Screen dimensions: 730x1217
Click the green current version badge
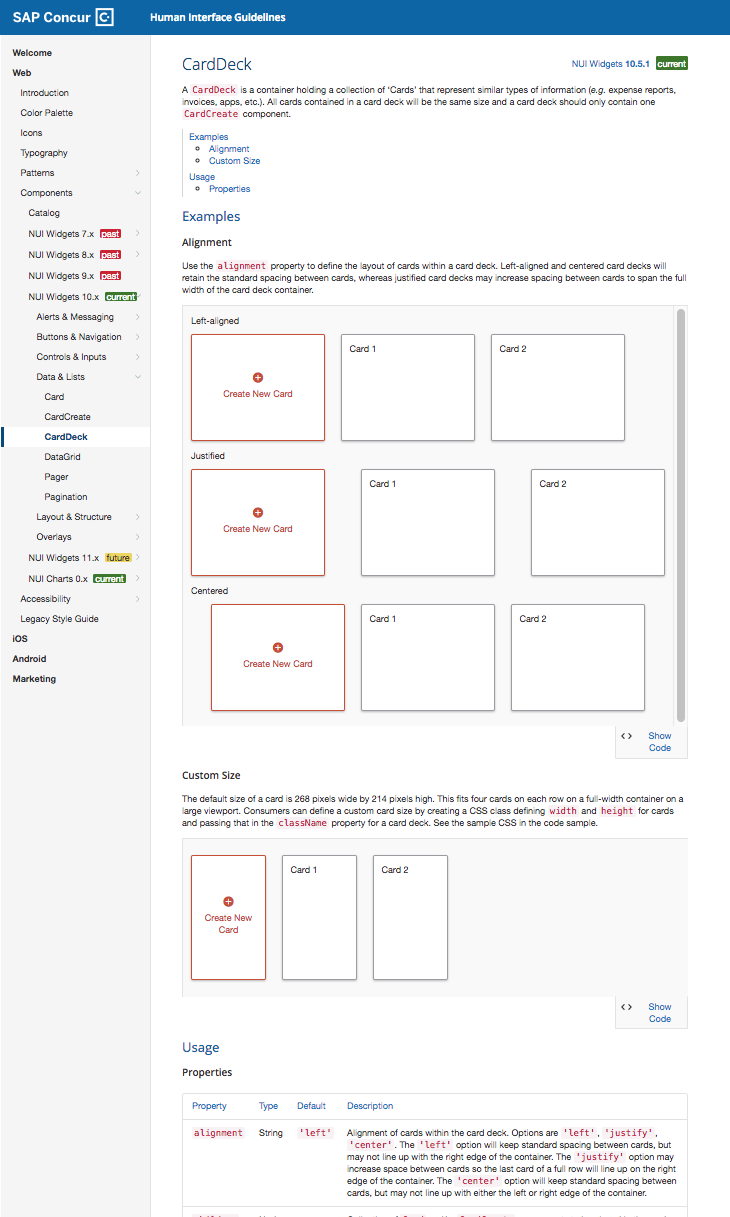pos(672,63)
